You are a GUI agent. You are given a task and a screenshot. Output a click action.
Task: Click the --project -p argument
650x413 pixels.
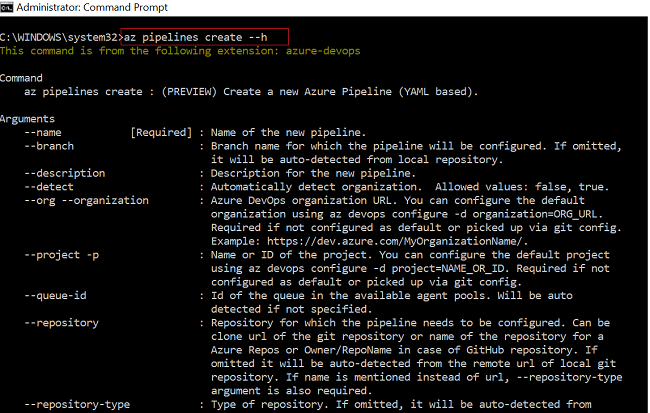[61, 255]
